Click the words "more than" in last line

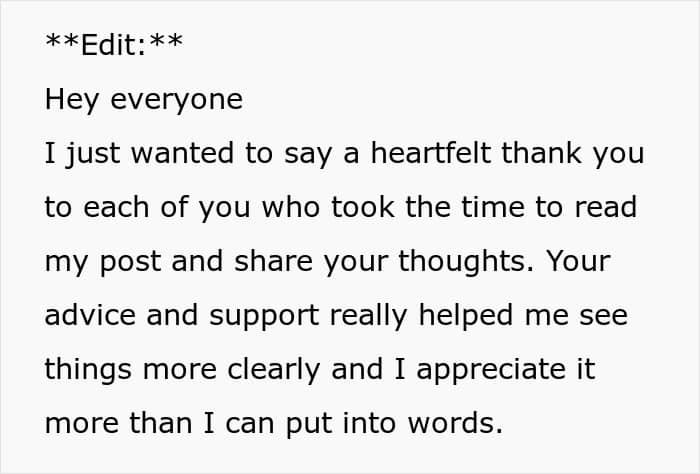pos(118,423)
